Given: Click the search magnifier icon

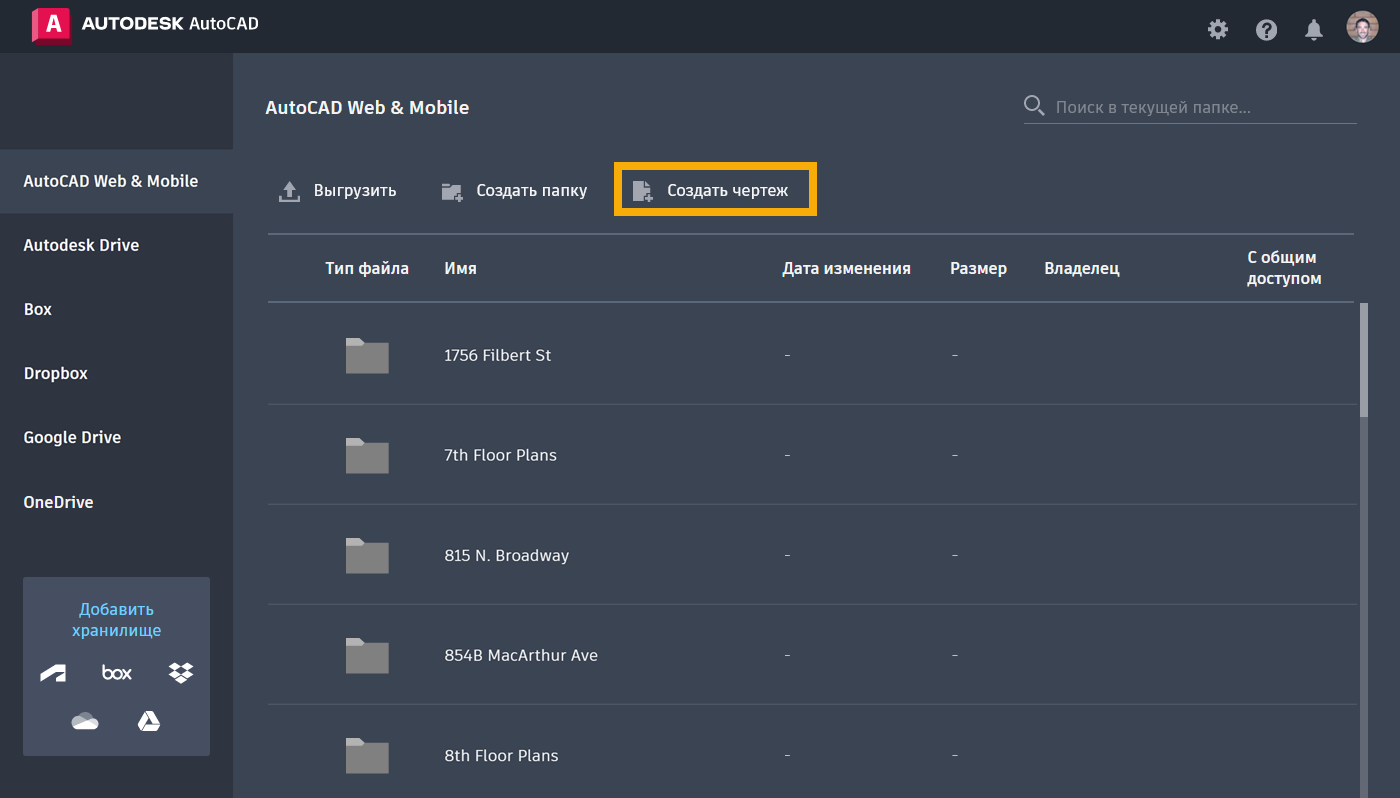Looking at the screenshot, I should pyautogui.click(x=1035, y=106).
